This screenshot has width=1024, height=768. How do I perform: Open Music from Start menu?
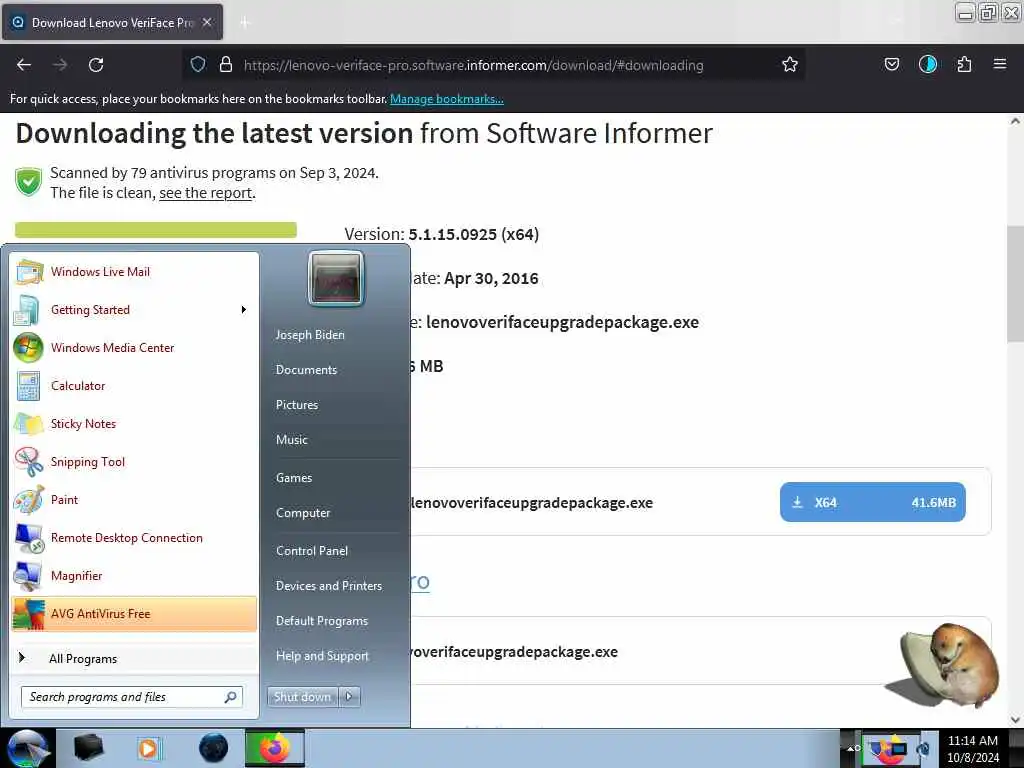click(292, 440)
